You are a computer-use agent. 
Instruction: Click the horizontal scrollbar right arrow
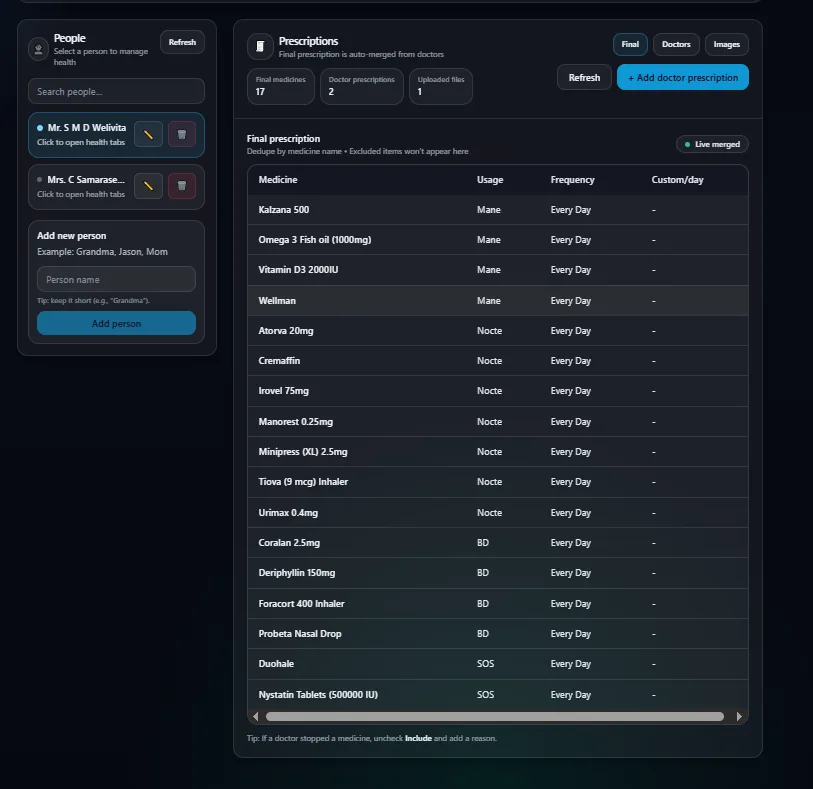(739, 716)
